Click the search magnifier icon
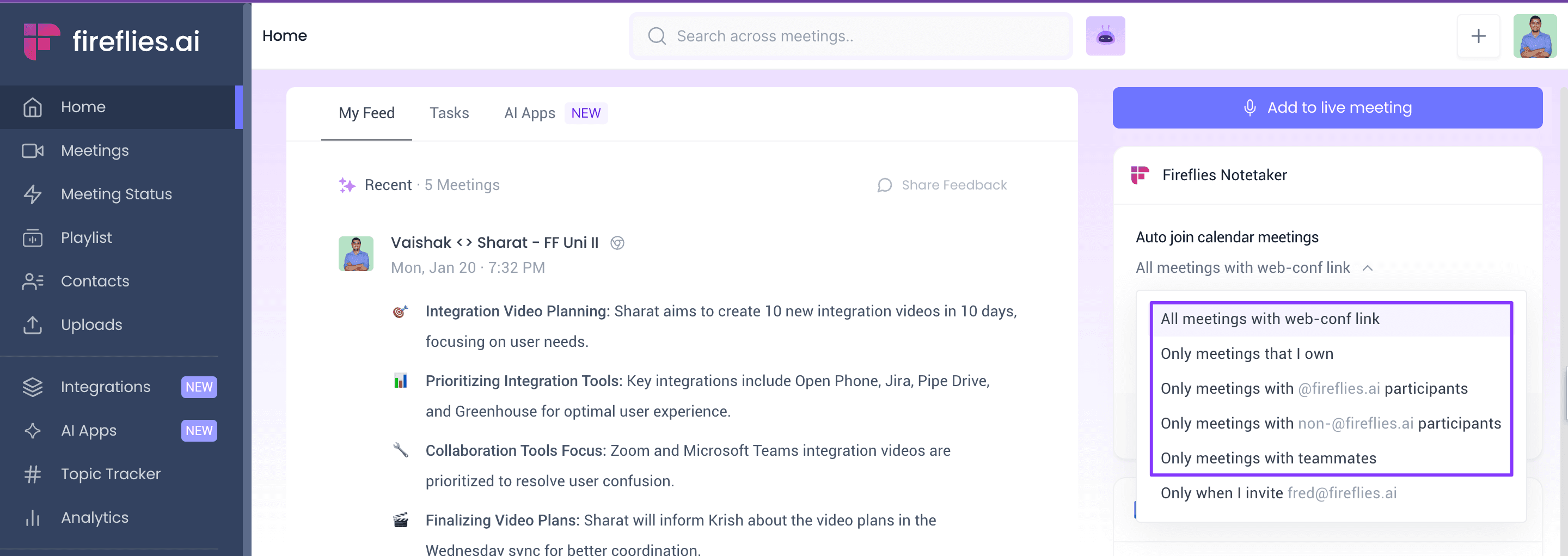This screenshot has height=556, width=1568. click(x=657, y=36)
